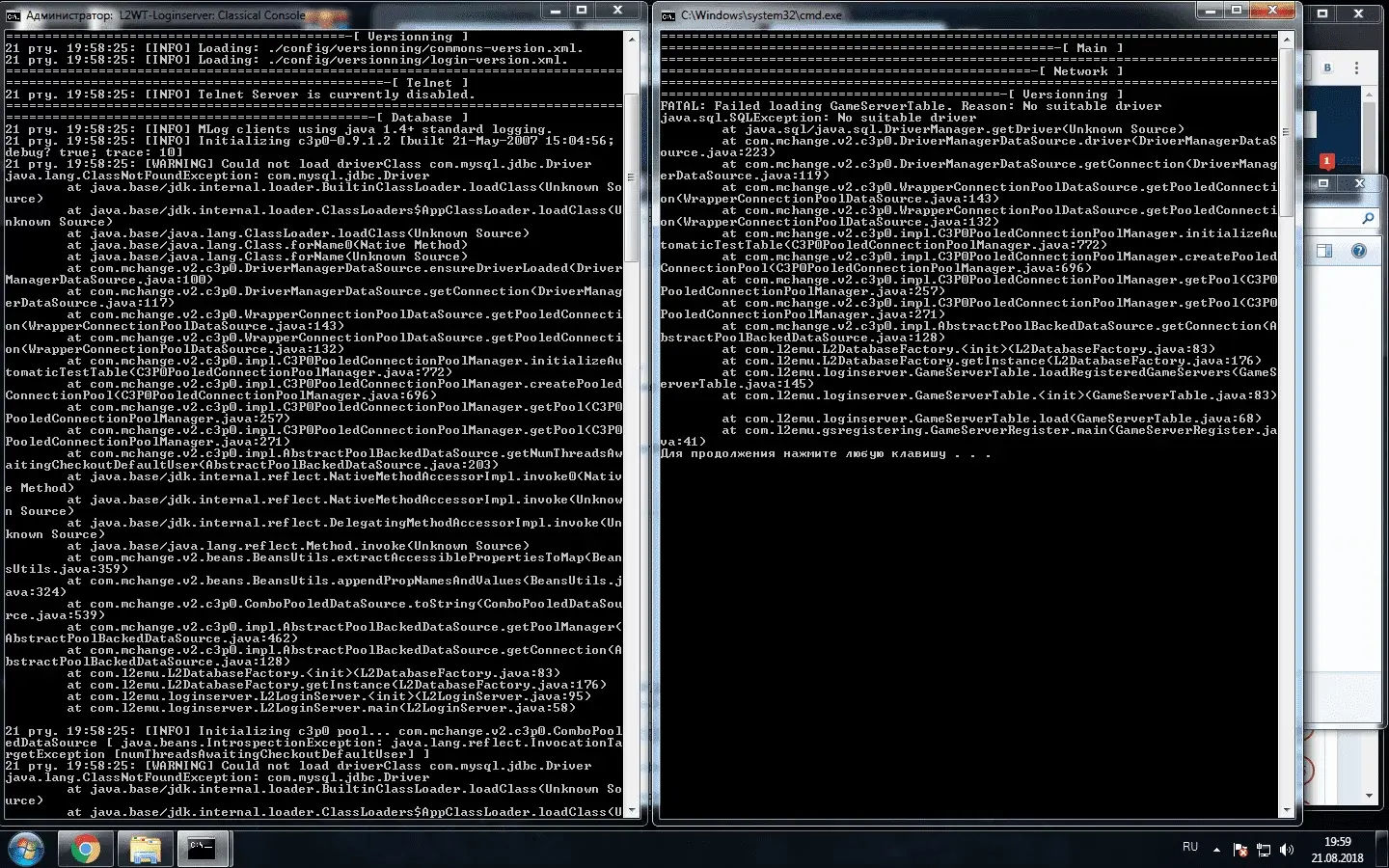
Task: Open the Action Center flag icon in the tray
Action: [1240, 850]
